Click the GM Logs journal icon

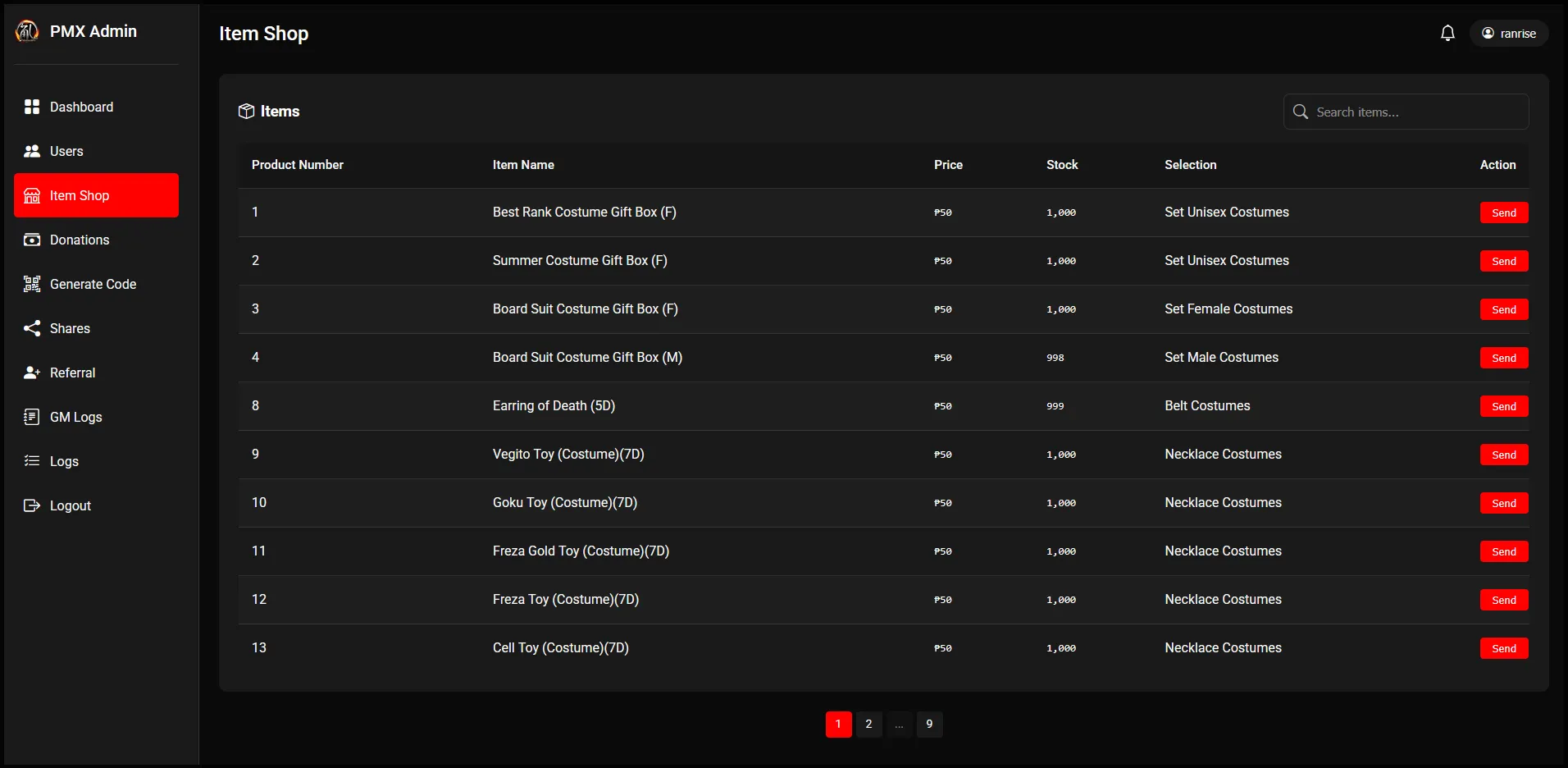(x=32, y=417)
